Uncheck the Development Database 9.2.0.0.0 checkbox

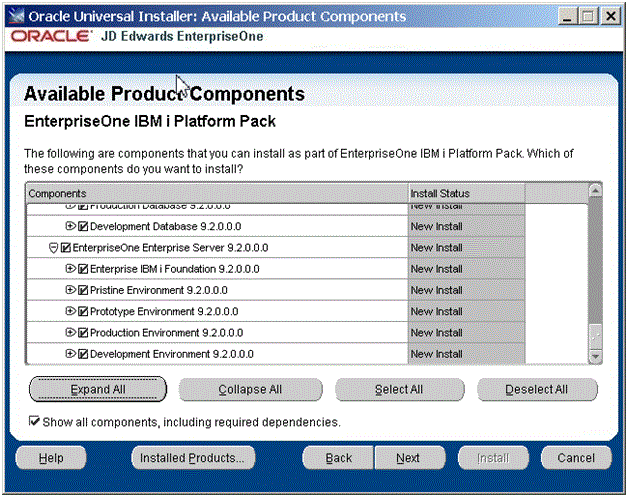[83, 226]
